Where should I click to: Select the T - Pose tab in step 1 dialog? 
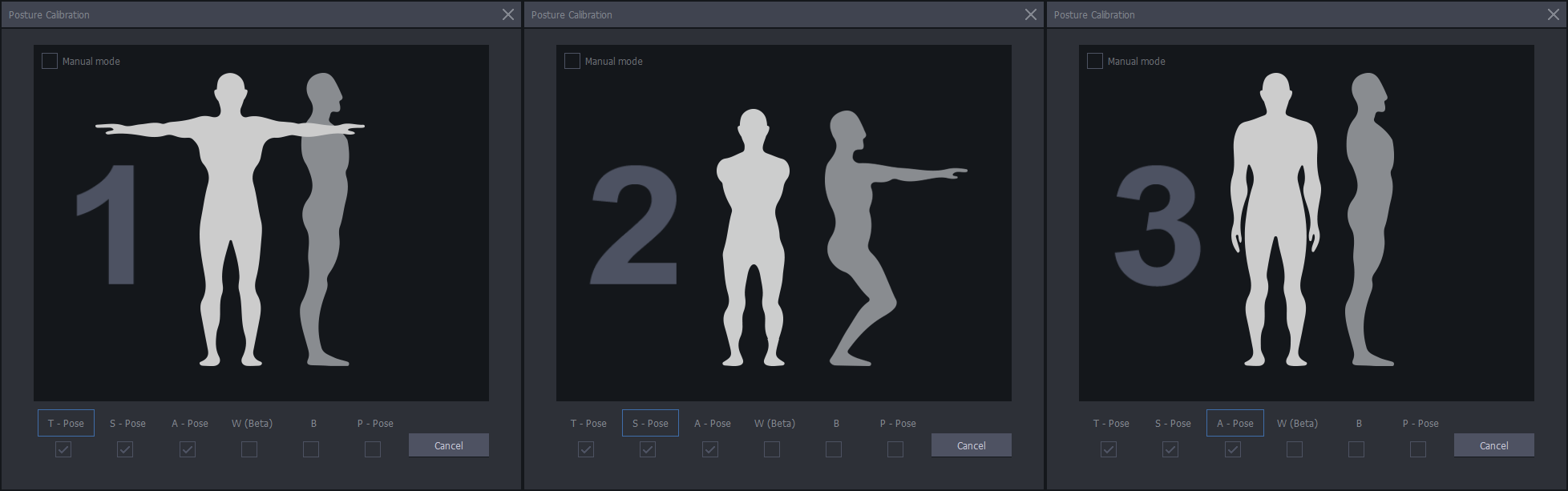click(x=66, y=423)
